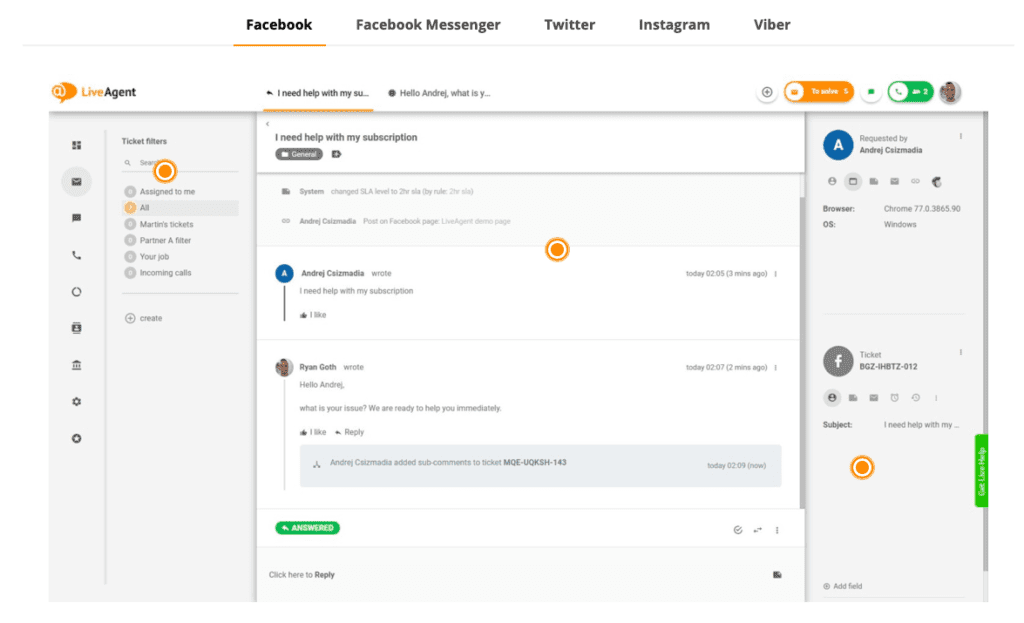Select the Chats icon in left sidebar

click(79, 215)
